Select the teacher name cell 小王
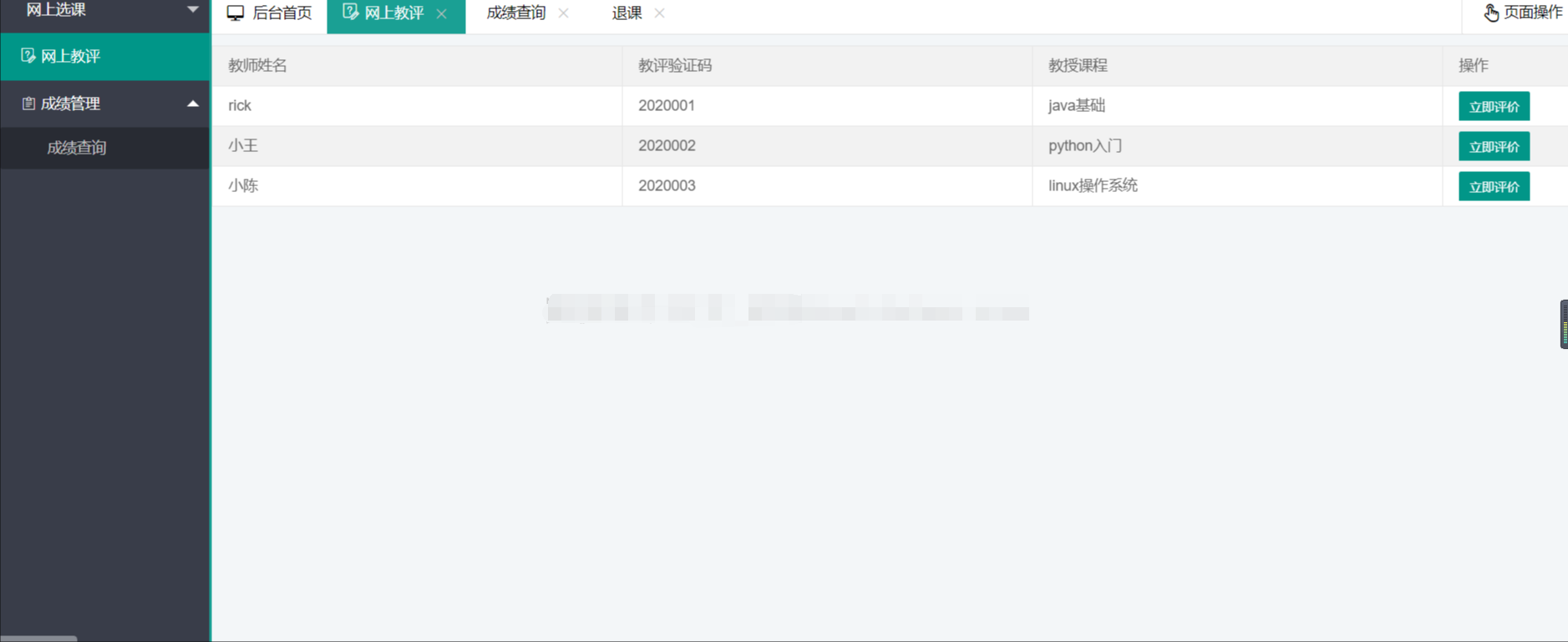 click(x=417, y=146)
